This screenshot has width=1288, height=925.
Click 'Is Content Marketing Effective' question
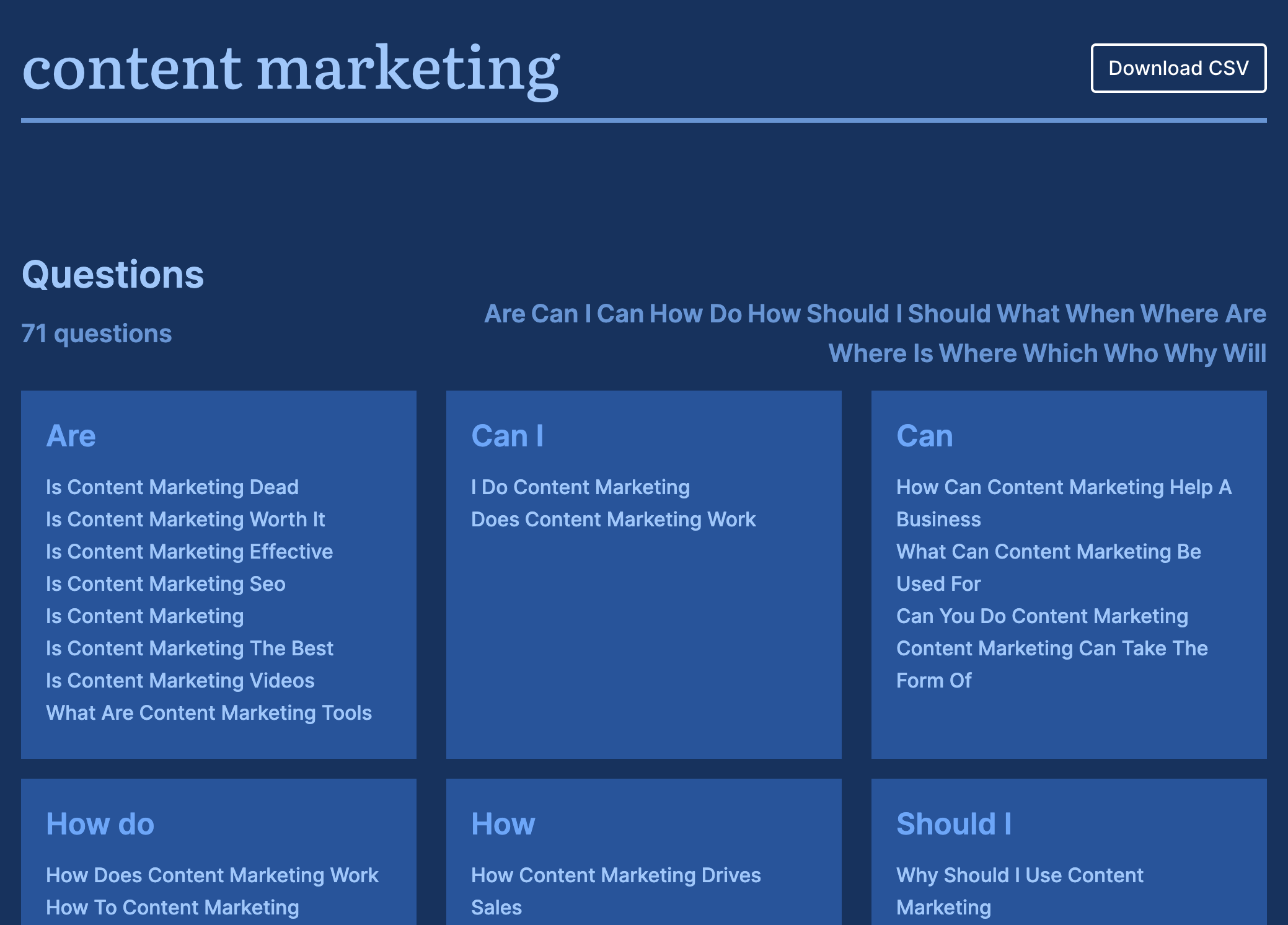(x=189, y=552)
